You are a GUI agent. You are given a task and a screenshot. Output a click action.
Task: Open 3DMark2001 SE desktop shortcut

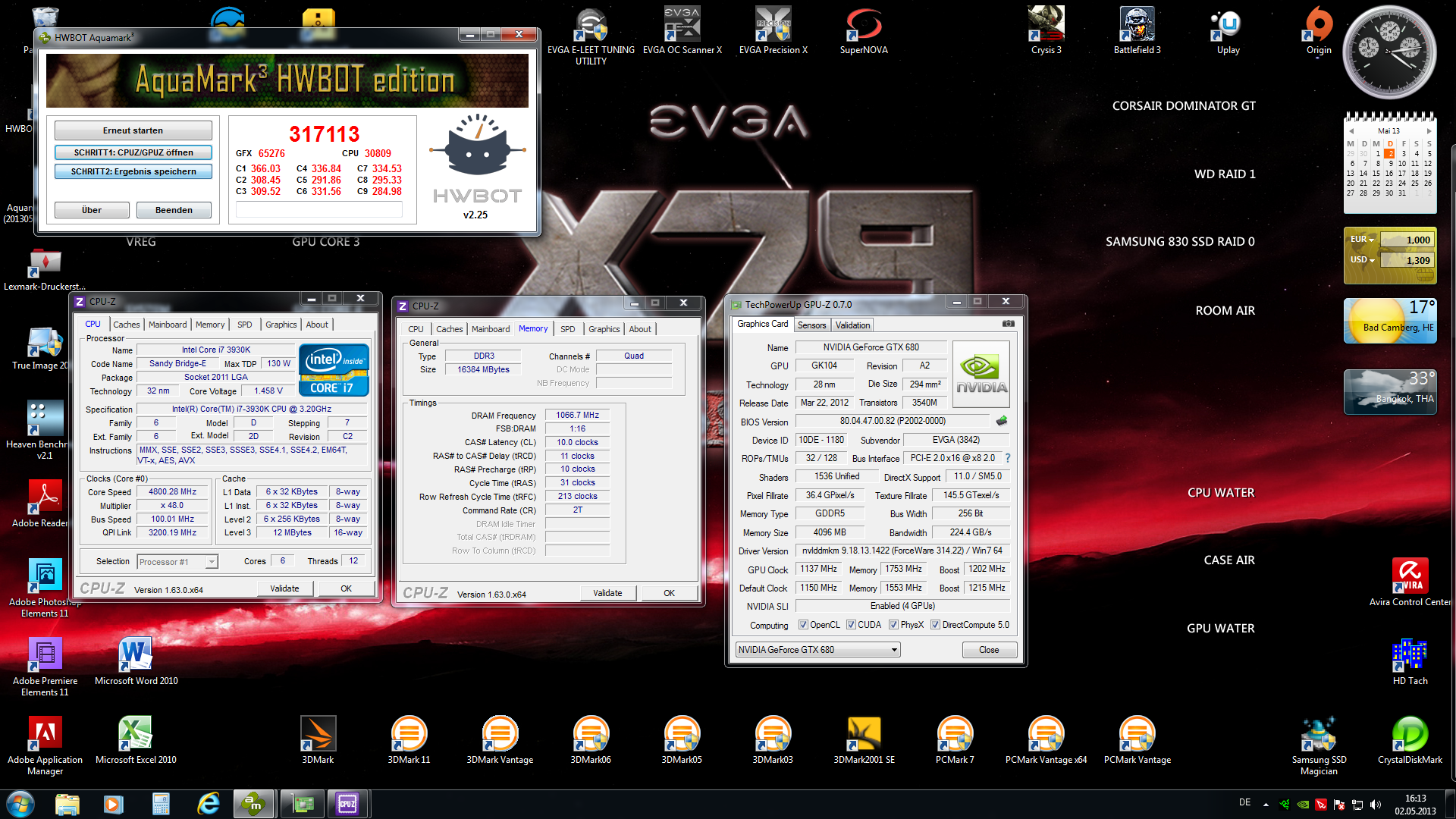tap(864, 740)
